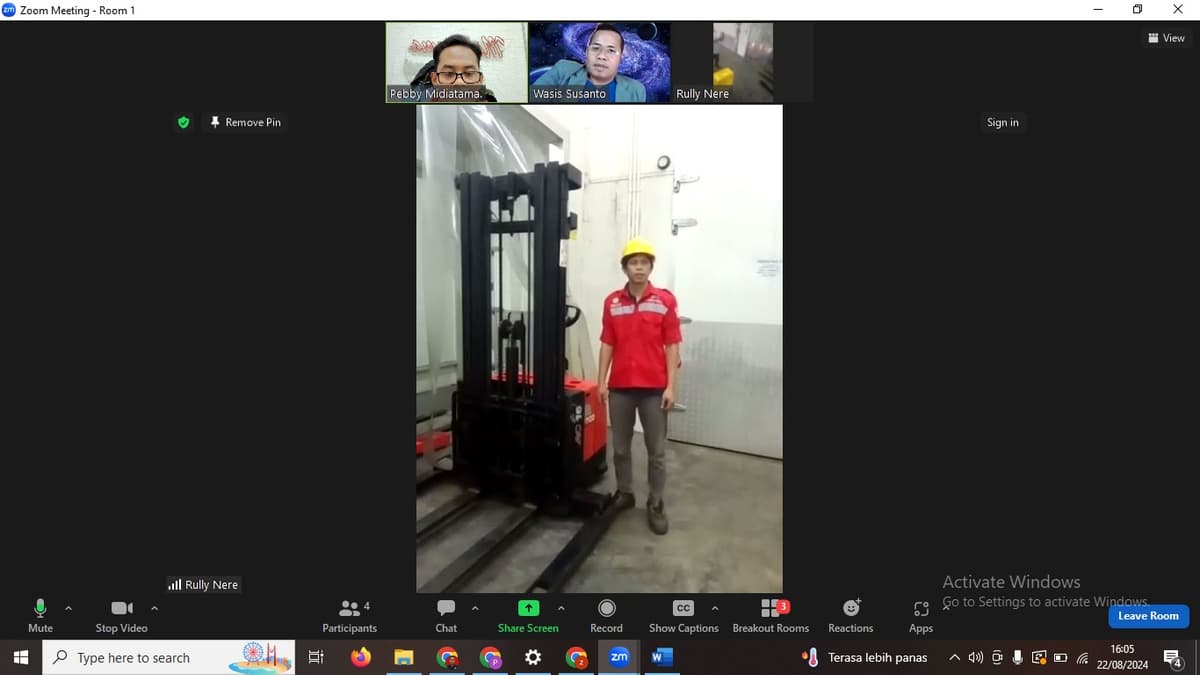Open Zoom Apps
This screenshot has height=675, width=1200.
point(921,615)
